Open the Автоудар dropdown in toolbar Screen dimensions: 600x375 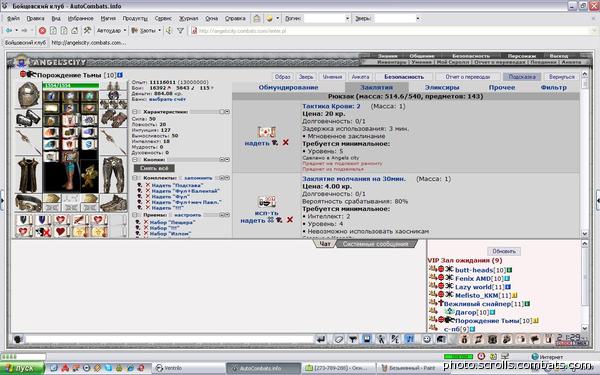click(111, 31)
